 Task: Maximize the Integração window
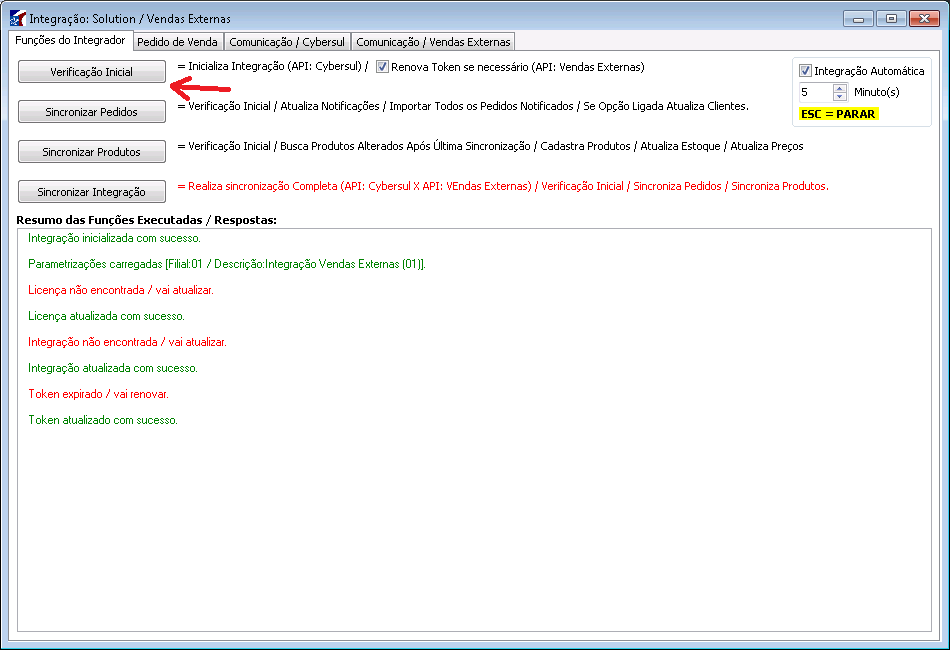point(891,19)
